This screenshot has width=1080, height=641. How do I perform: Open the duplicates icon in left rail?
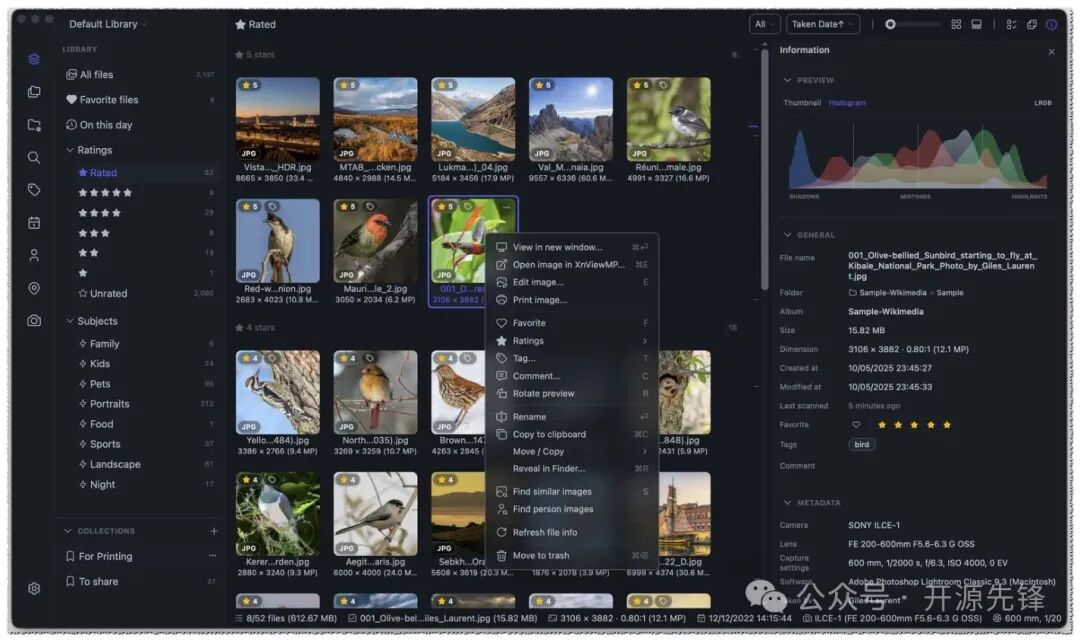[34, 92]
